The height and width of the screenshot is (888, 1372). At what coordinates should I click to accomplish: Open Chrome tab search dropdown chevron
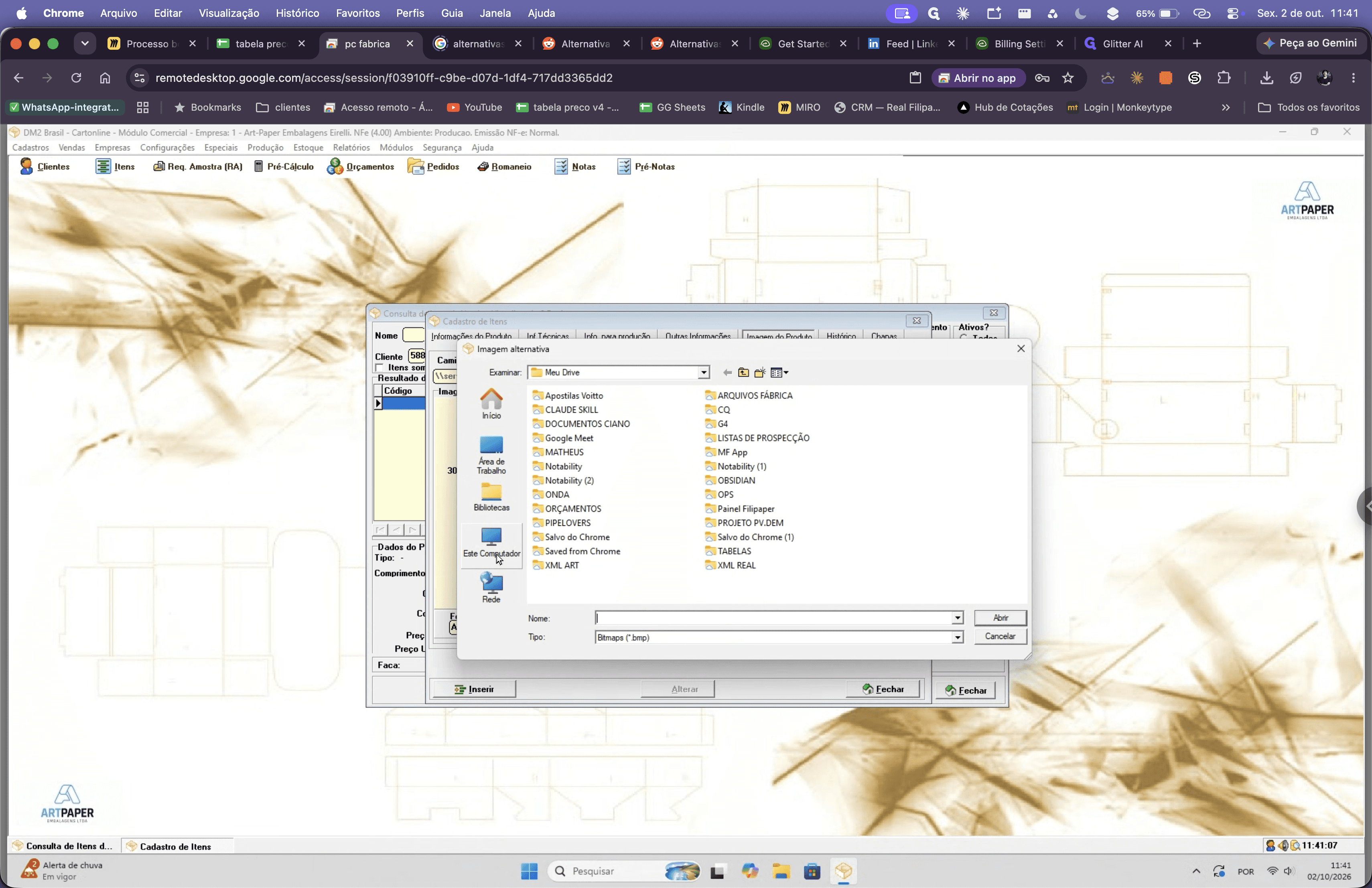point(85,43)
